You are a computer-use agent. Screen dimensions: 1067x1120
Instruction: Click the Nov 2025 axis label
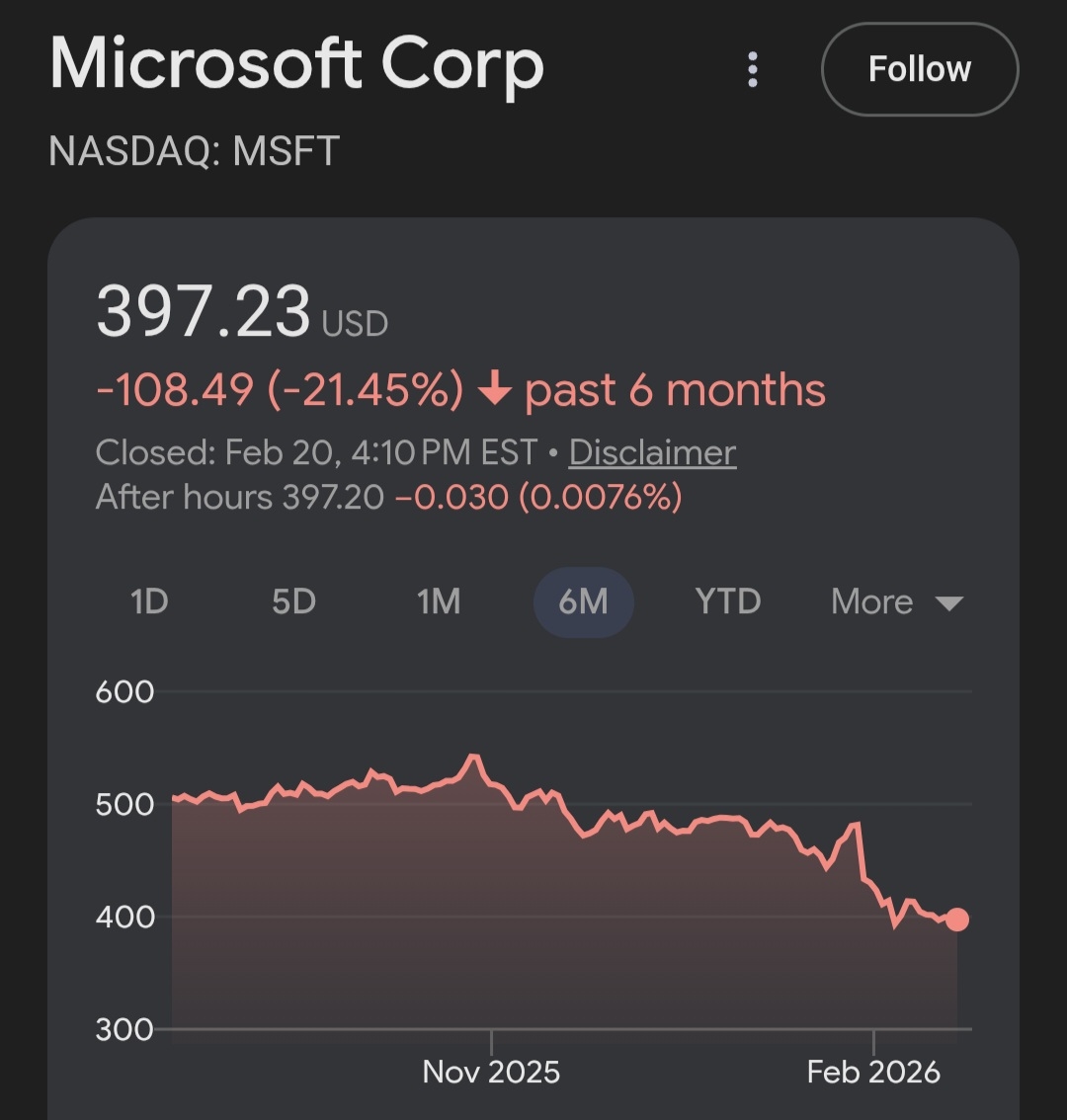tap(491, 1072)
